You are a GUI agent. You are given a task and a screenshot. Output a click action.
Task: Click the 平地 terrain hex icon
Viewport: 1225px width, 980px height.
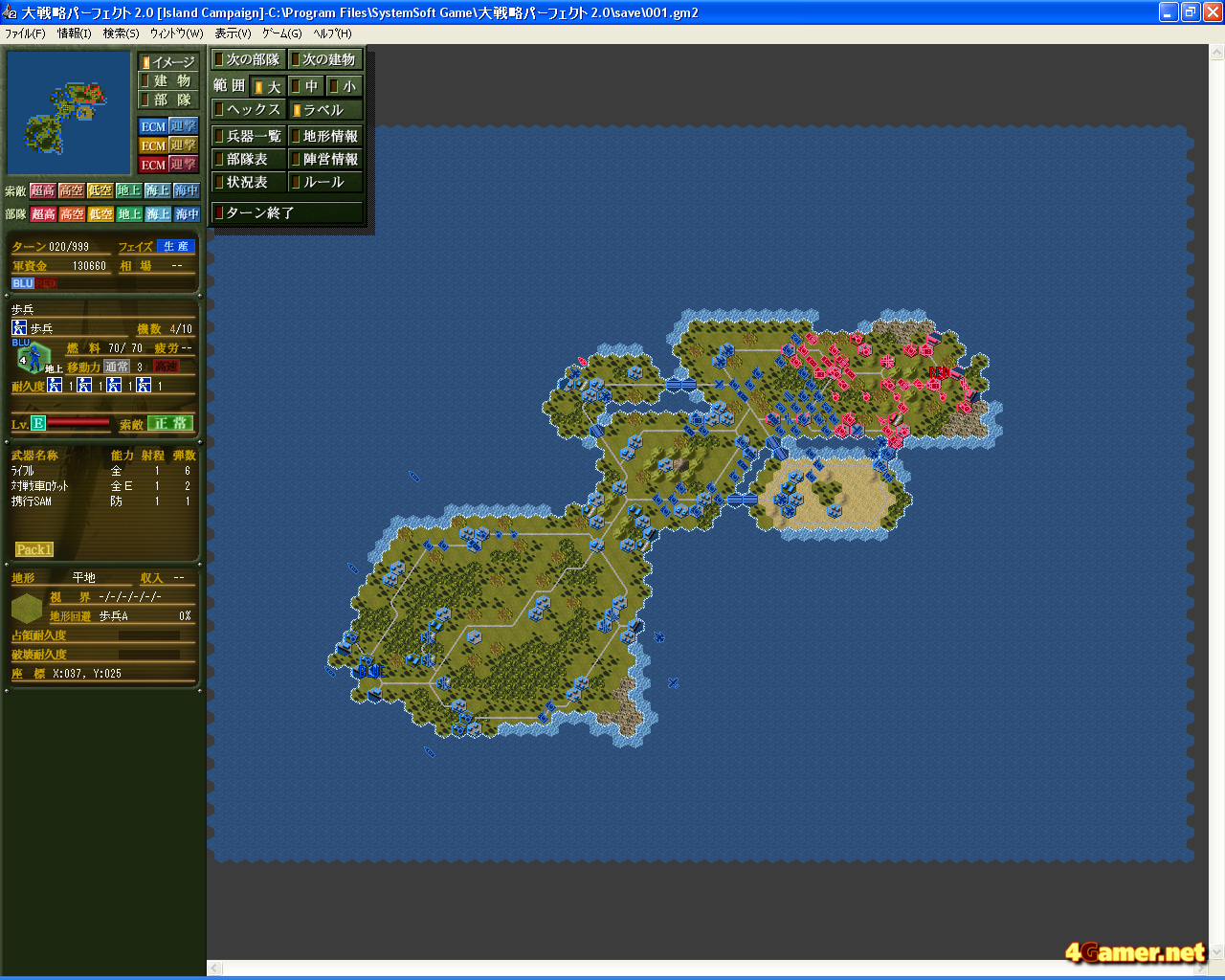coord(27,608)
